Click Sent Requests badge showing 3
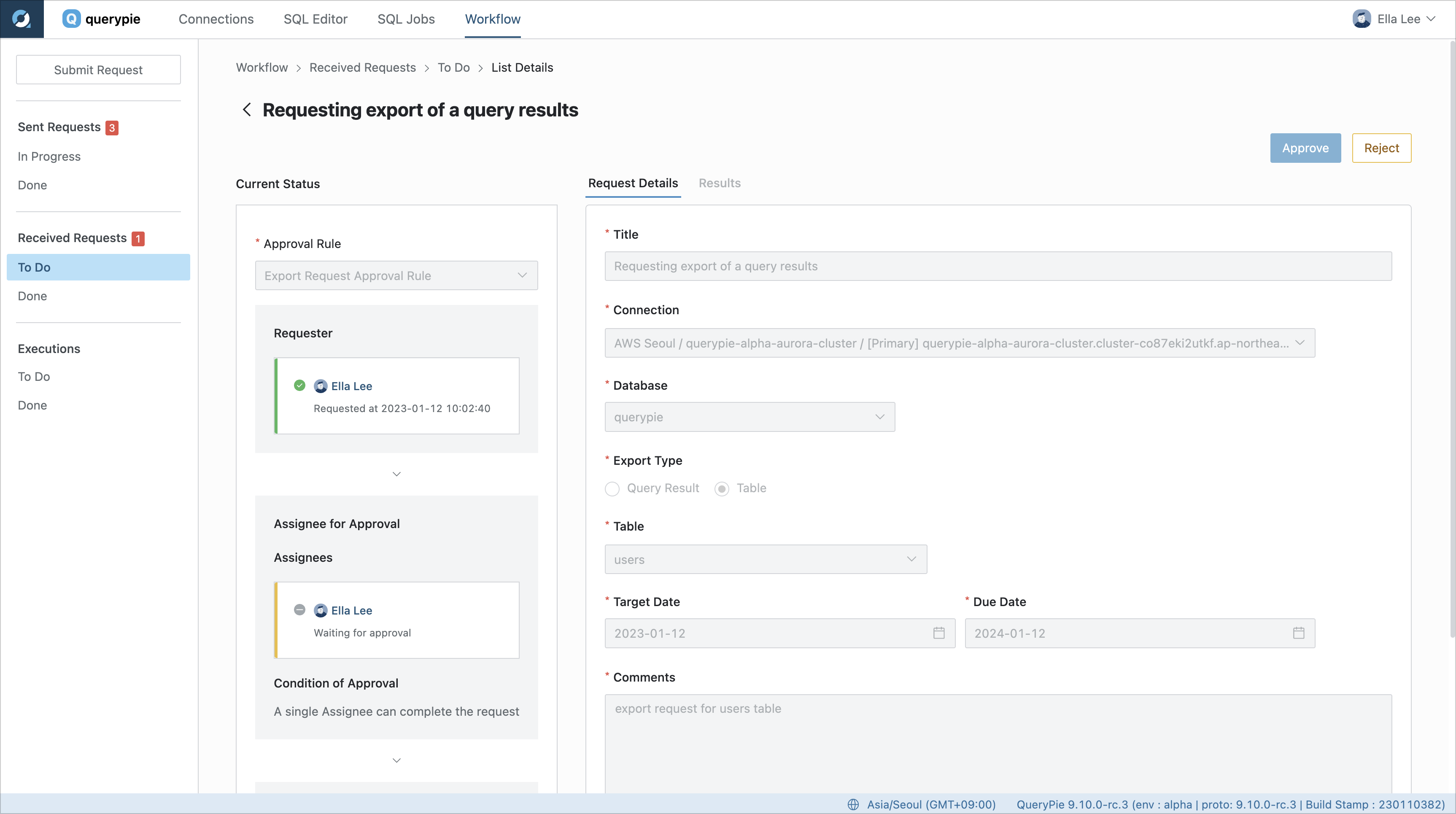The width and height of the screenshot is (1456, 814). (x=112, y=128)
